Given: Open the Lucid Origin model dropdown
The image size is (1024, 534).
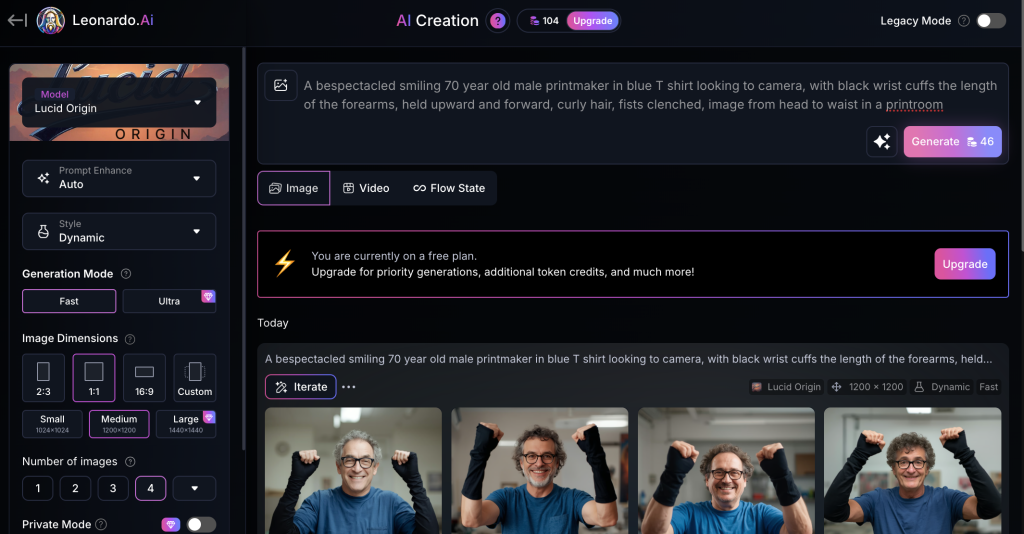Looking at the screenshot, I should (119, 102).
